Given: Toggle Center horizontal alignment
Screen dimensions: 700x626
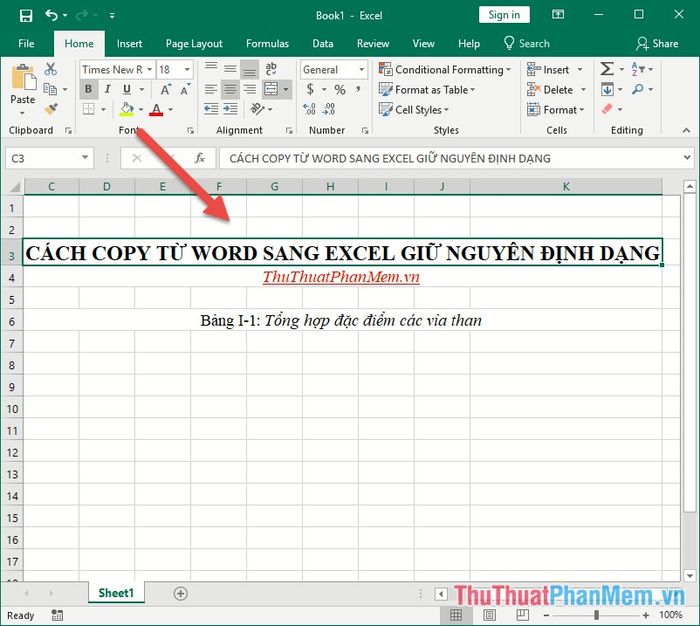Looking at the screenshot, I should tap(230, 89).
